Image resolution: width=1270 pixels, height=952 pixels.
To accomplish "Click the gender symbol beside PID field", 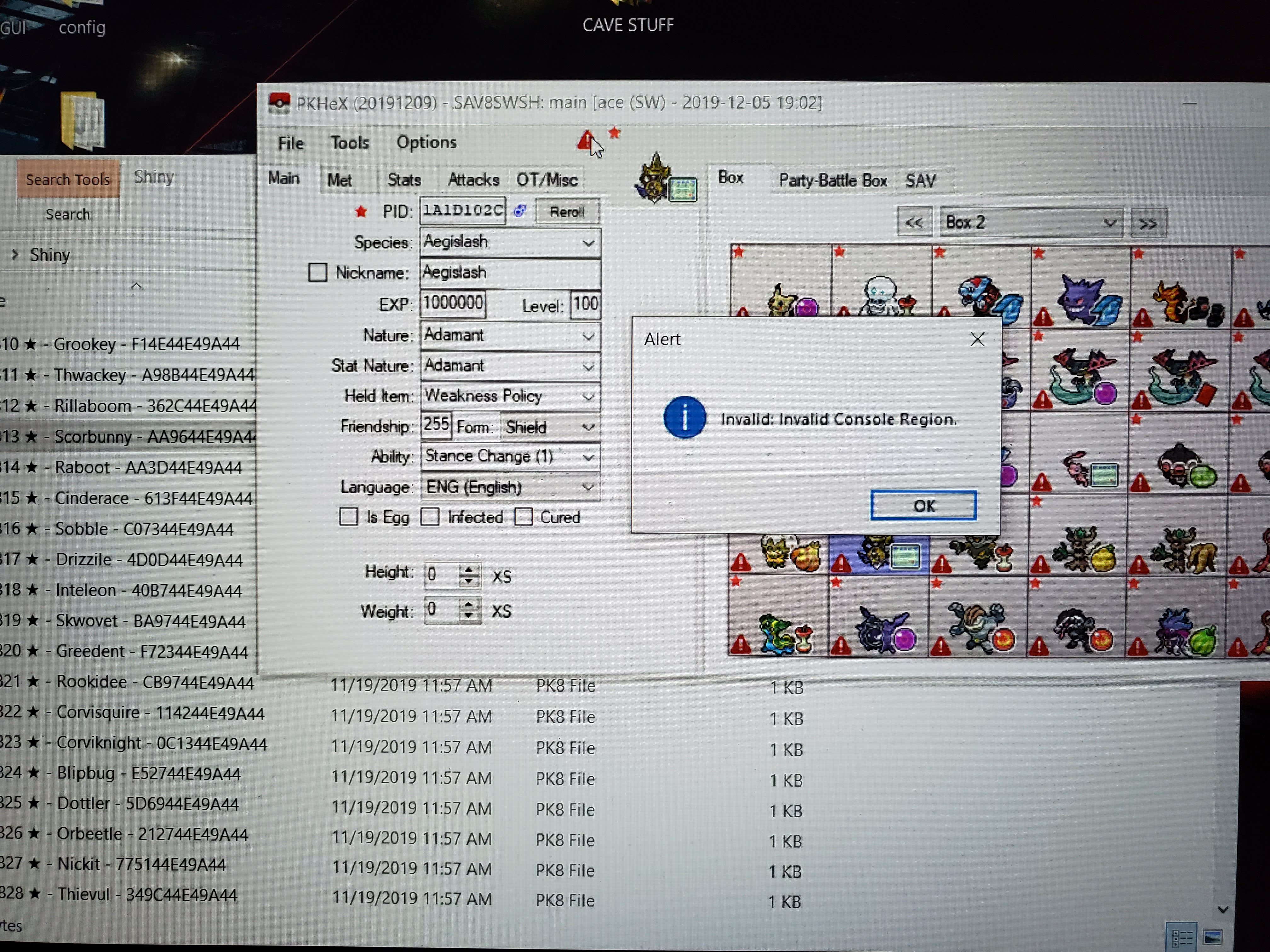I will [x=520, y=211].
